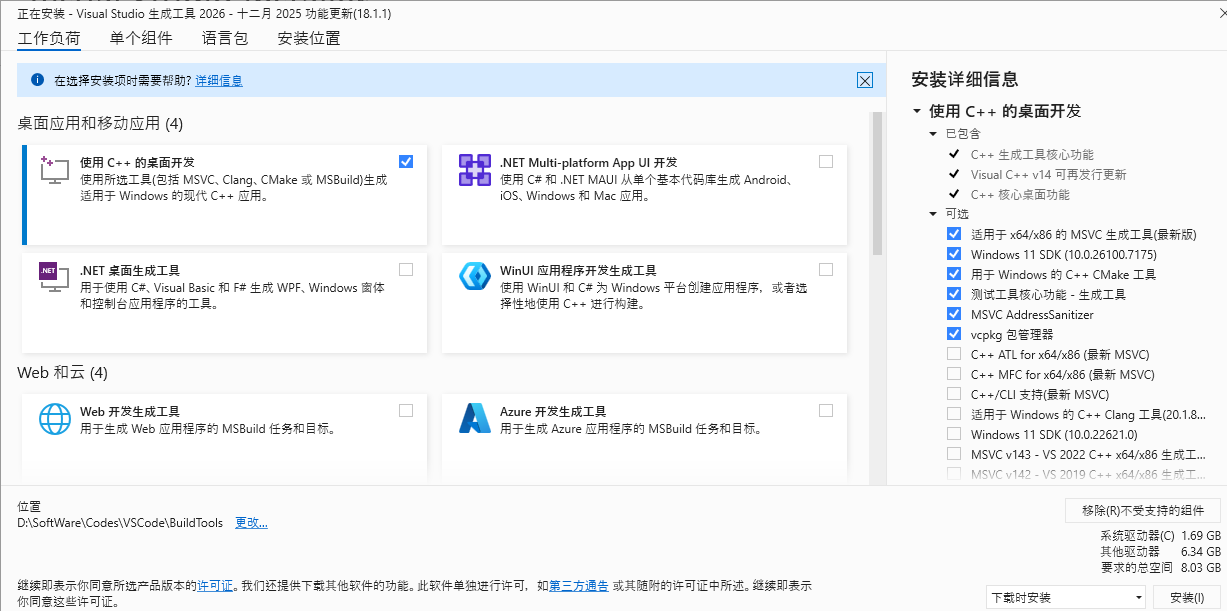
Task: Click the .NET Multi-platform App UI 开发 card title
Action: coord(589,162)
